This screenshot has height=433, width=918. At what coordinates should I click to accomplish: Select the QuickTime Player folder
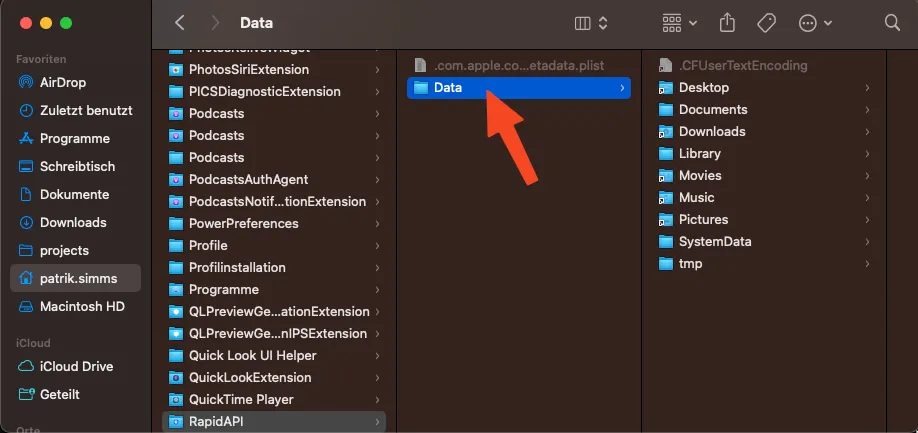[240, 399]
